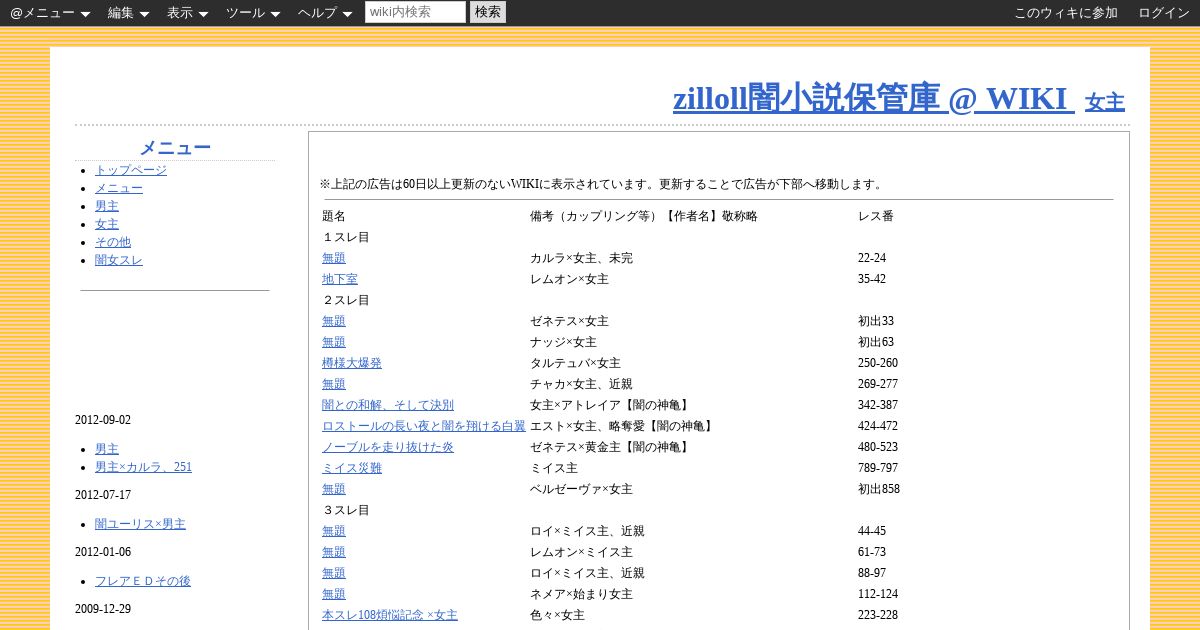Image resolution: width=1200 pixels, height=630 pixels.
Task: Click the ログイン link
Action: coord(1164,13)
